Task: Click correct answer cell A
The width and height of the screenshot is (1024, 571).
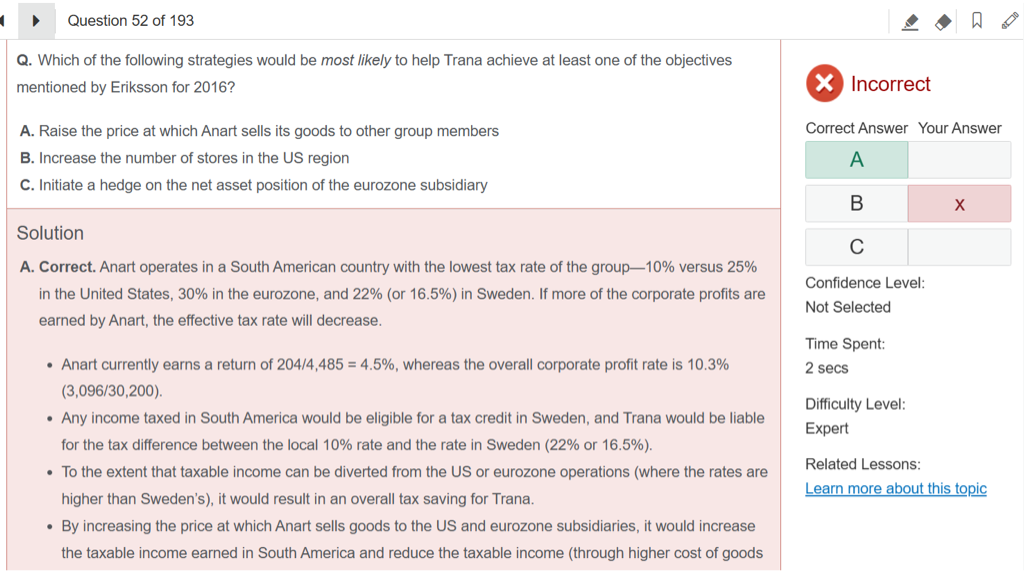Action: point(857,160)
